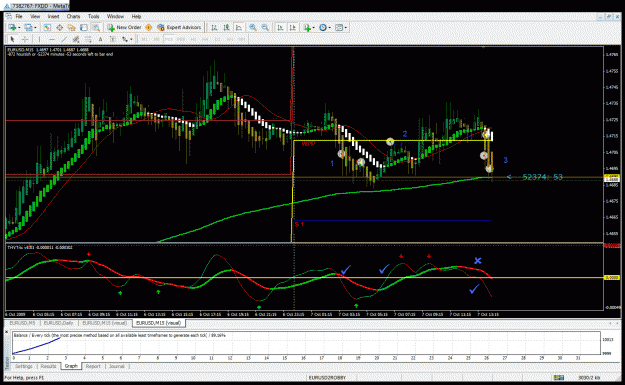Image resolution: width=625 pixels, height=385 pixels.
Task: Toggle the Navigator panel
Action: coord(72,28)
